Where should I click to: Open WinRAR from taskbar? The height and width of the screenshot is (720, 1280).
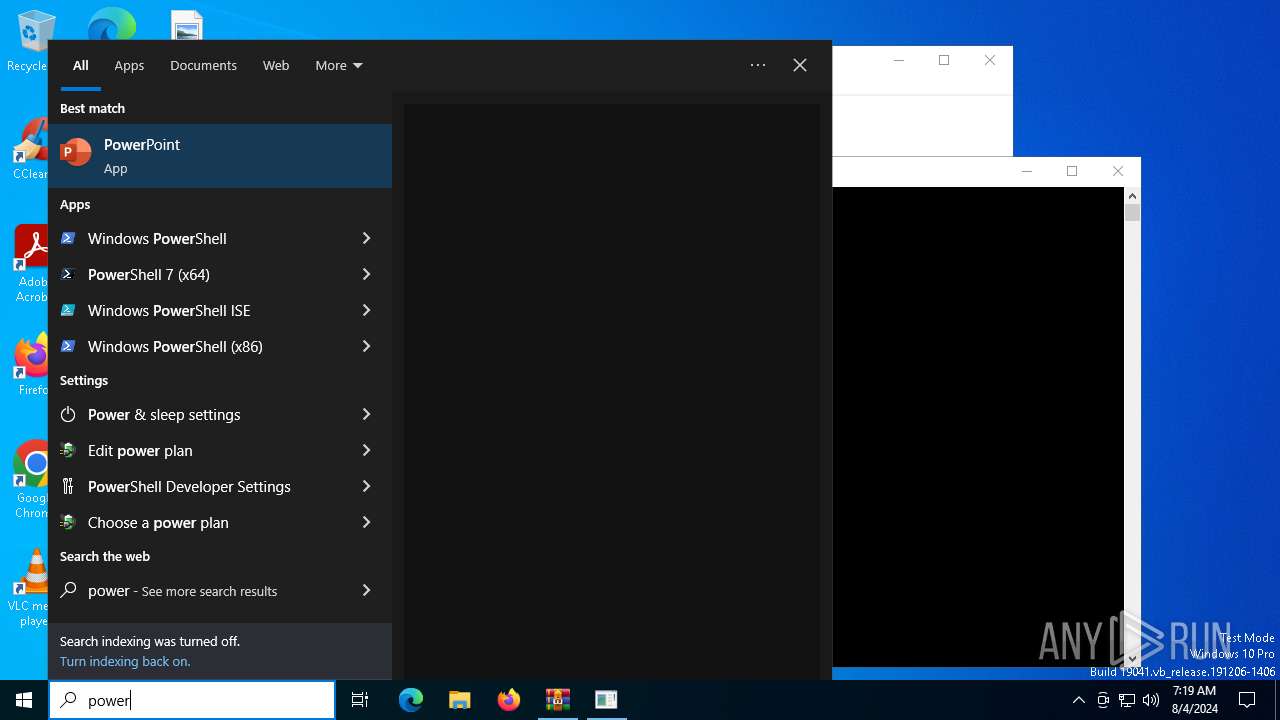pyautogui.click(x=558, y=700)
